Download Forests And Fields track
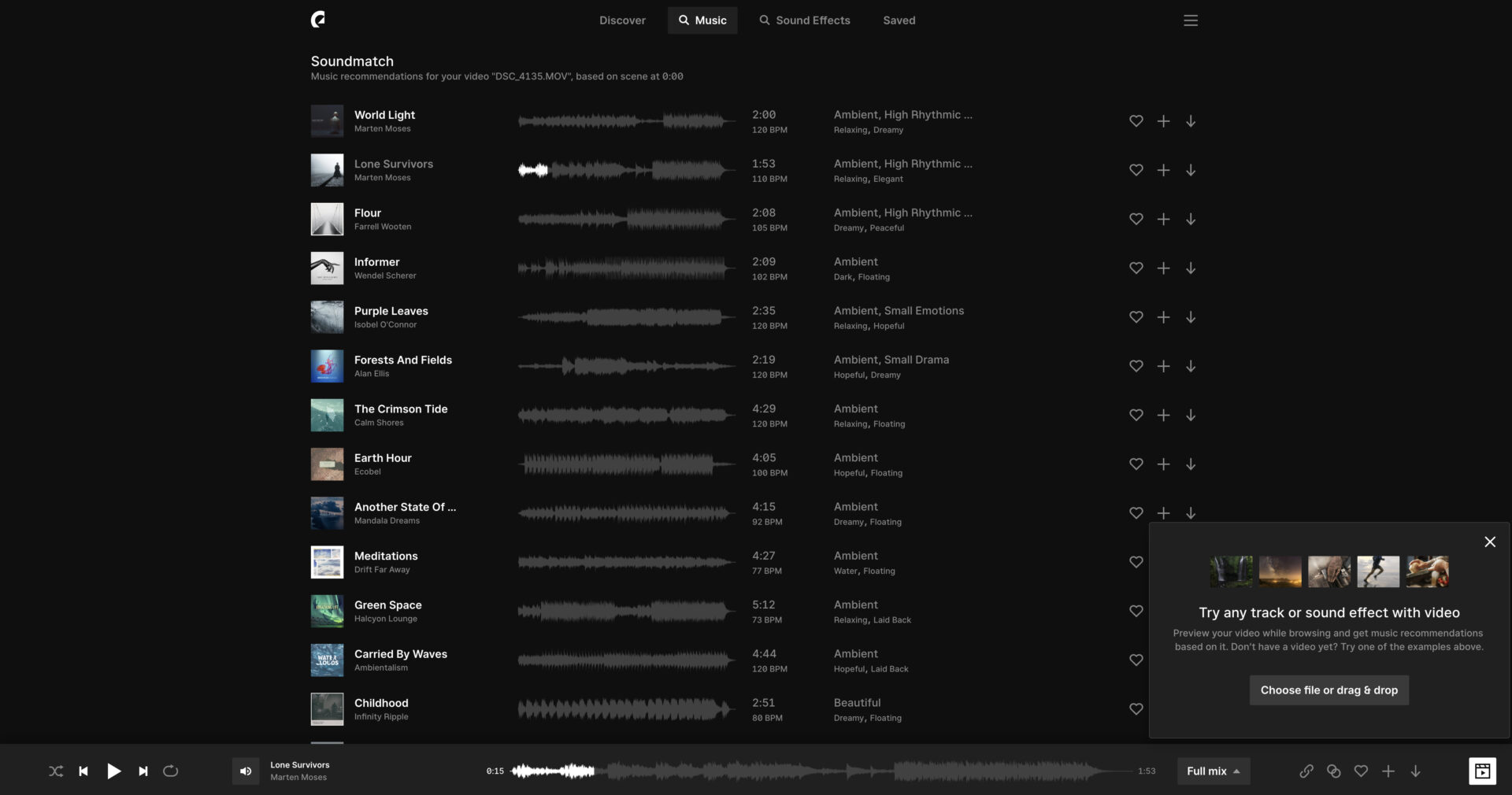Image resolution: width=1512 pixels, height=795 pixels. pos(1191,366)
